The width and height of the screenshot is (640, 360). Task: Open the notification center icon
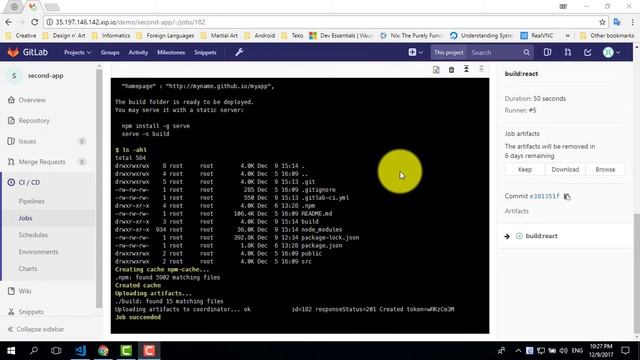625,351
